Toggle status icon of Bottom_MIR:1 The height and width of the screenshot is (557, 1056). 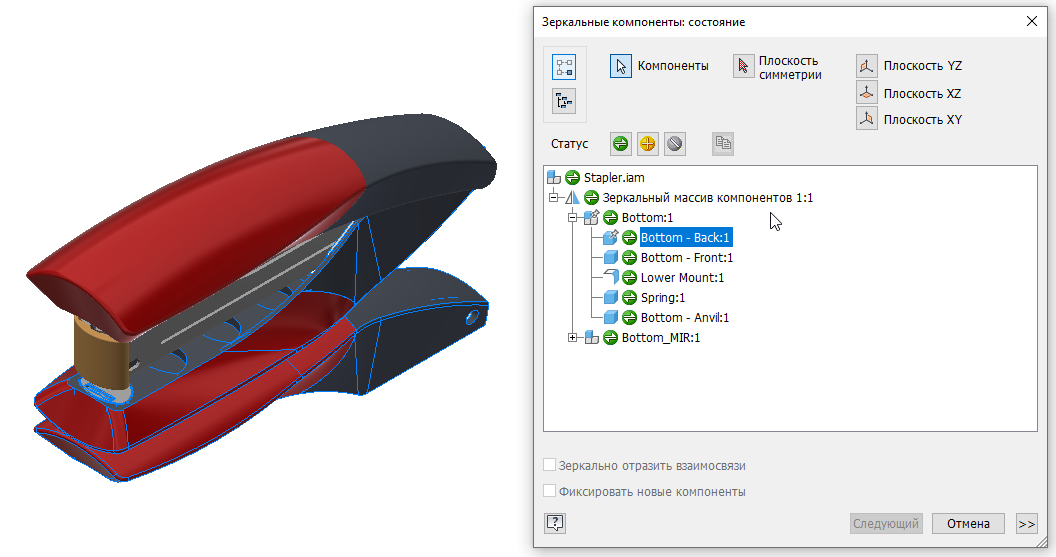pos(610,337)
